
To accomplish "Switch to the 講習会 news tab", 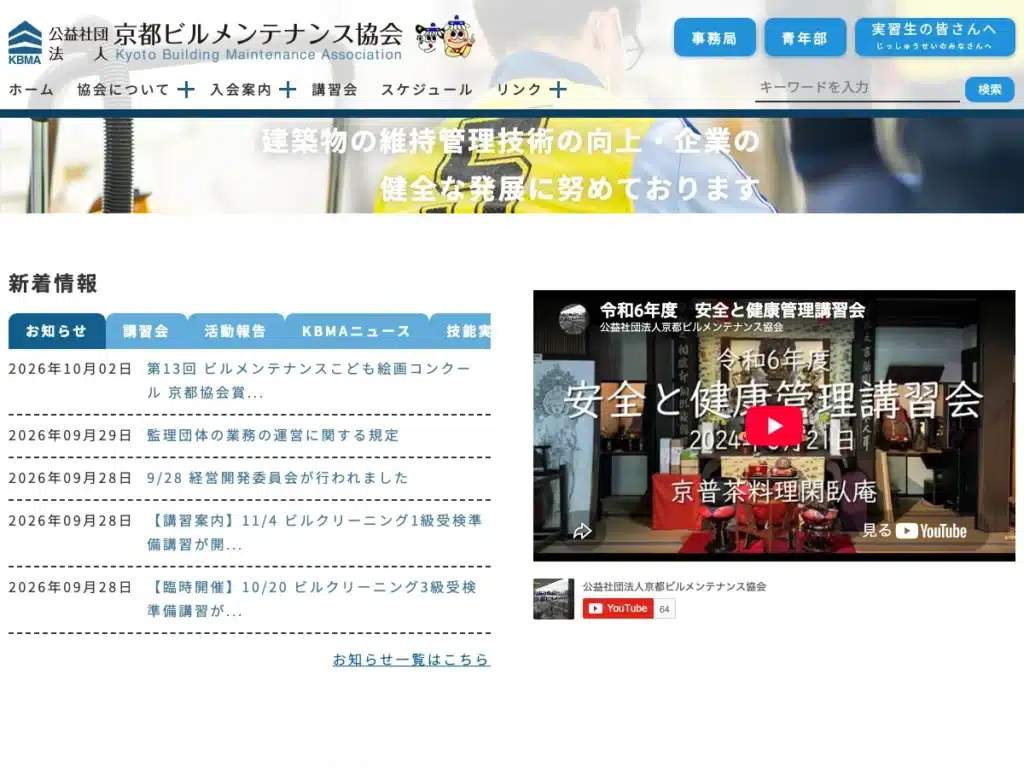I will point(146,331).
